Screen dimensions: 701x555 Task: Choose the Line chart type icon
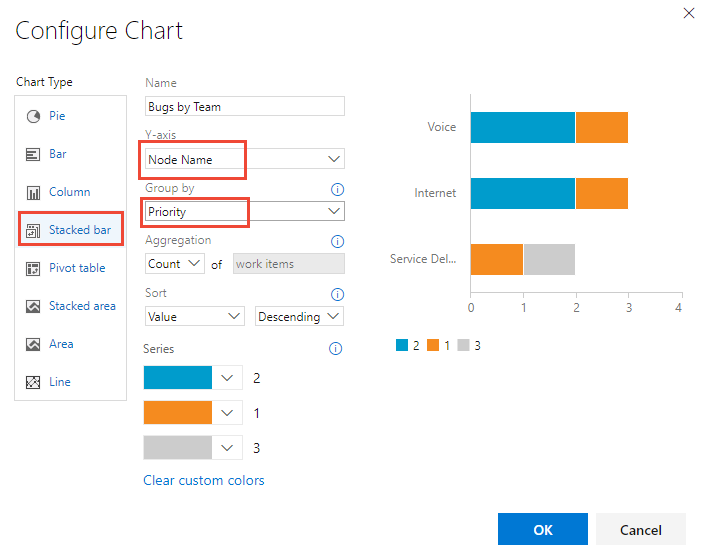(x=32, y=382)
